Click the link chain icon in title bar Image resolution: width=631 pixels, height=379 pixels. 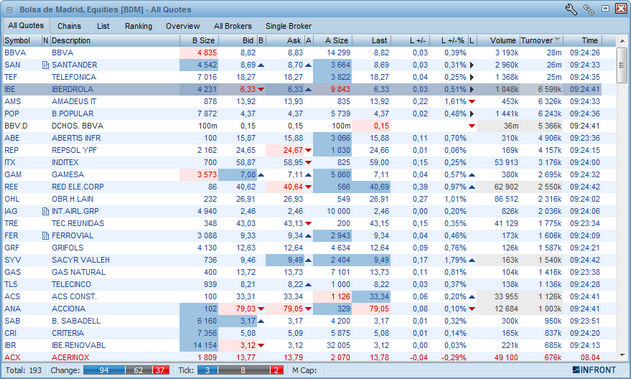(x=589, y=9)
